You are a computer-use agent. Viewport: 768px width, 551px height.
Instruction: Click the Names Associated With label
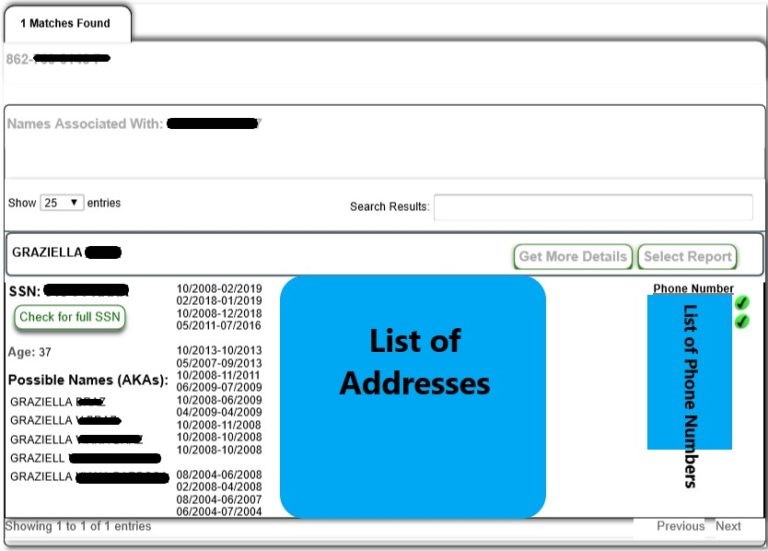(x=85, y=123)
